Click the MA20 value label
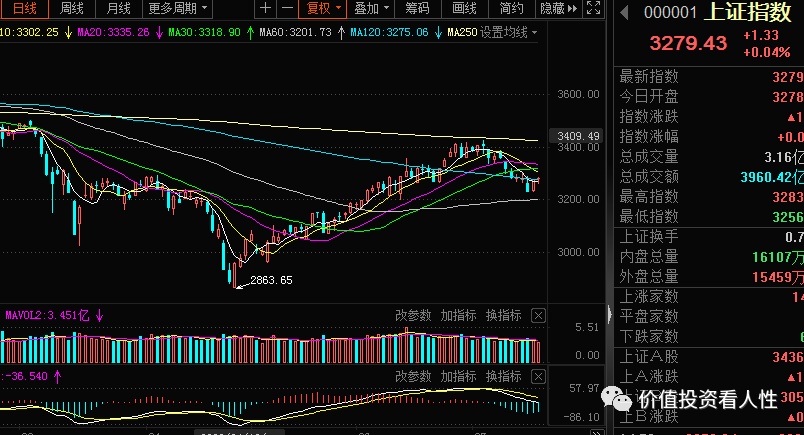 point(113,32)
